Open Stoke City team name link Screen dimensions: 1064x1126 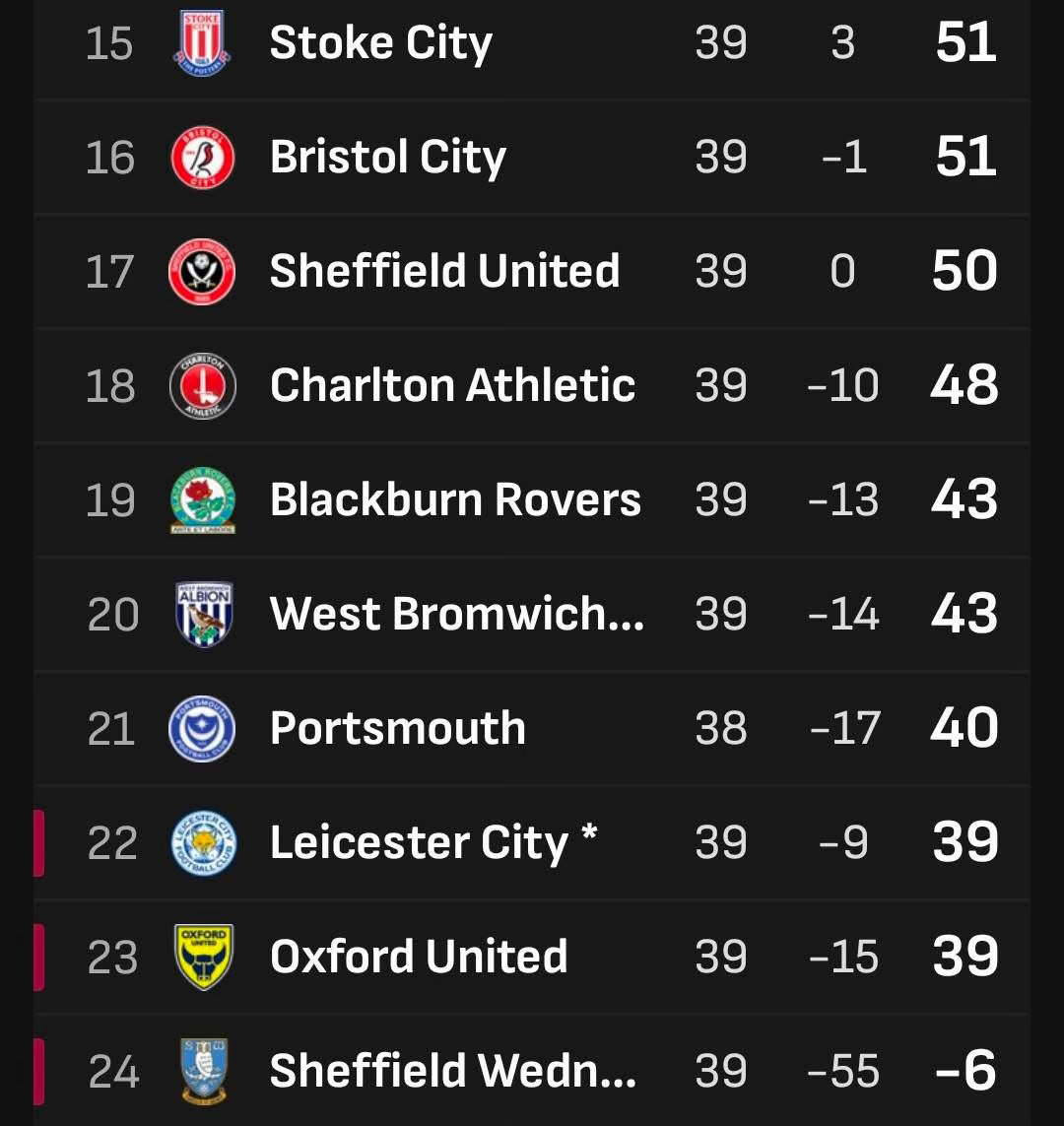pos(381,43)
